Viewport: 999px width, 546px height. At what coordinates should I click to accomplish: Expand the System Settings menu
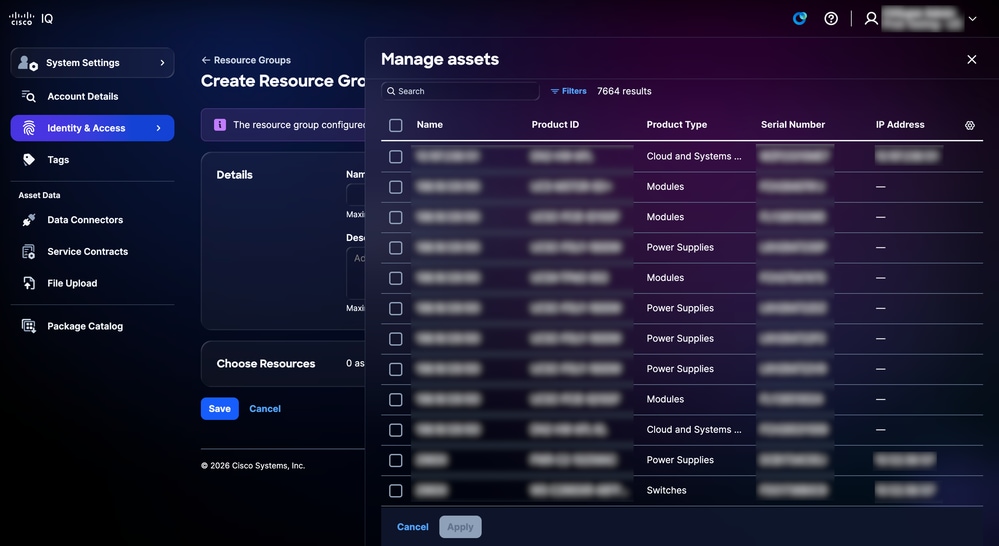tap(92, 62)
